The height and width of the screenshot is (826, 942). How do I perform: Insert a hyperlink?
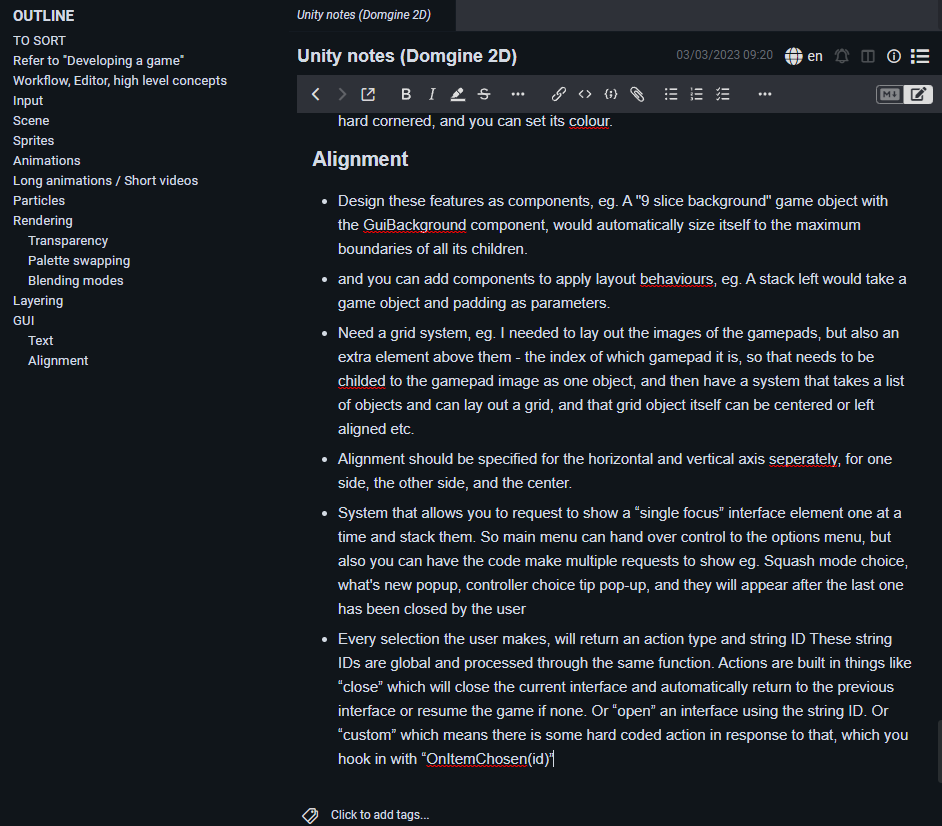point(558,94)
